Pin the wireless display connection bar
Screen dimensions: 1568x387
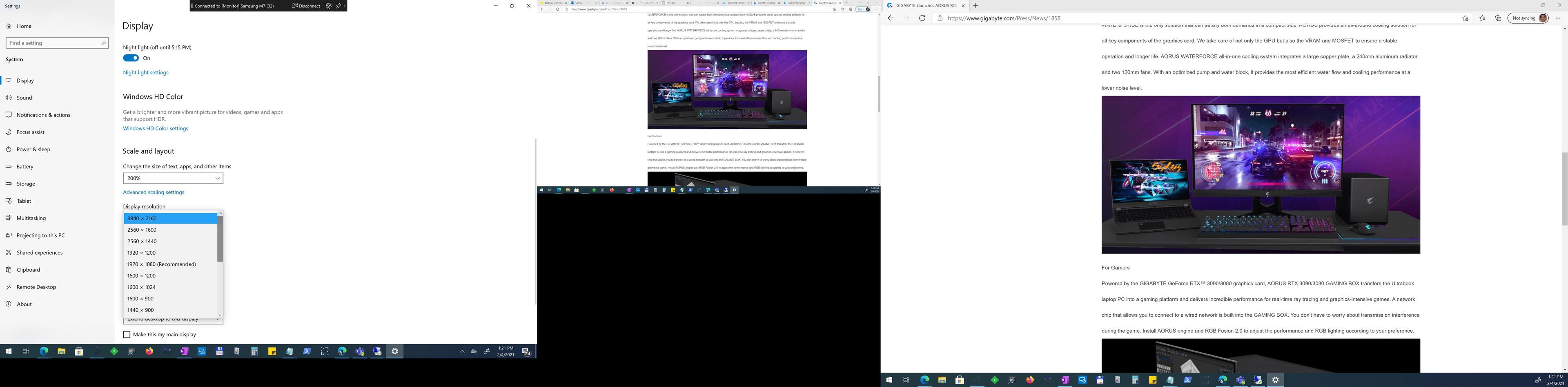339,6
